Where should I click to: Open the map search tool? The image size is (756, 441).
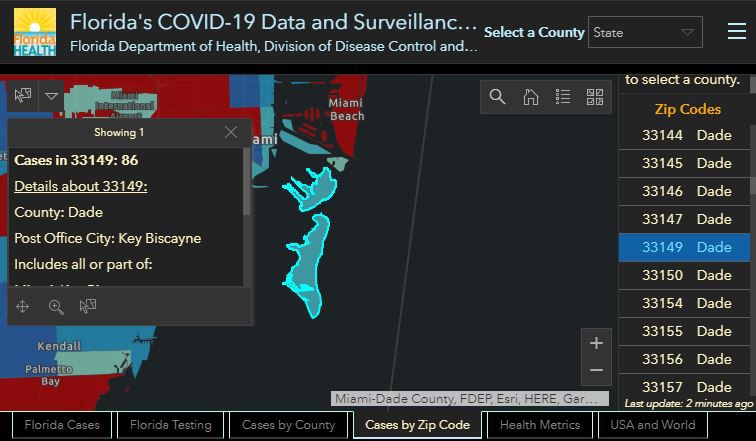(497, 97)
